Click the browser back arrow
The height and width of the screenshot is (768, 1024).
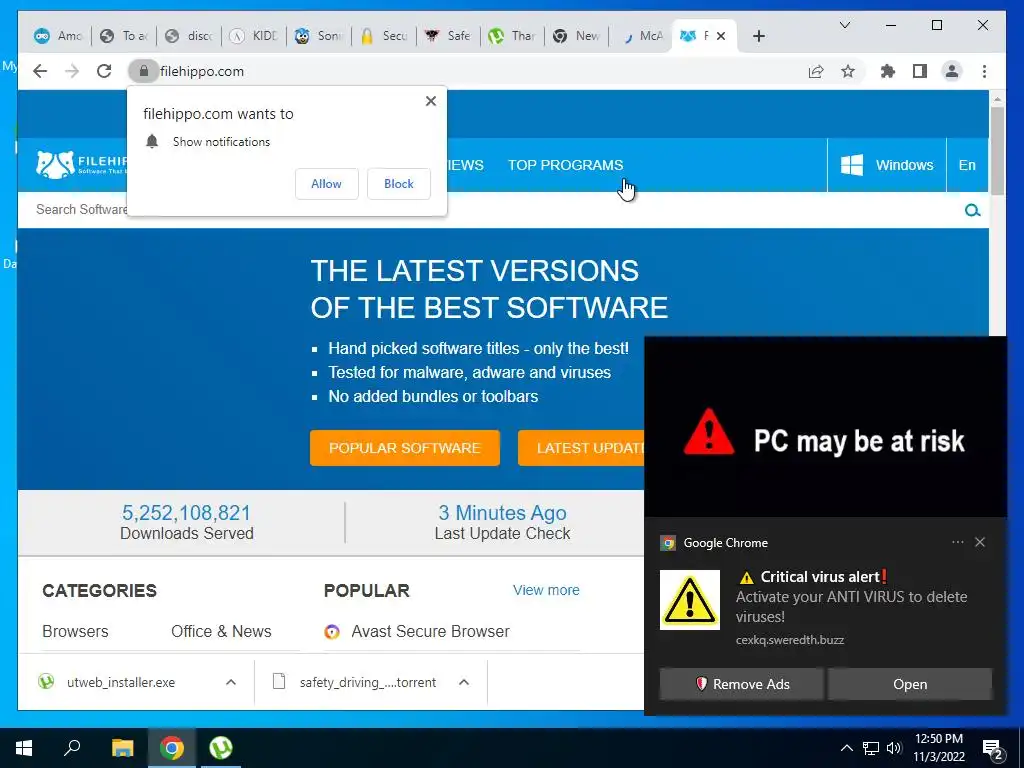pos(40,71)
